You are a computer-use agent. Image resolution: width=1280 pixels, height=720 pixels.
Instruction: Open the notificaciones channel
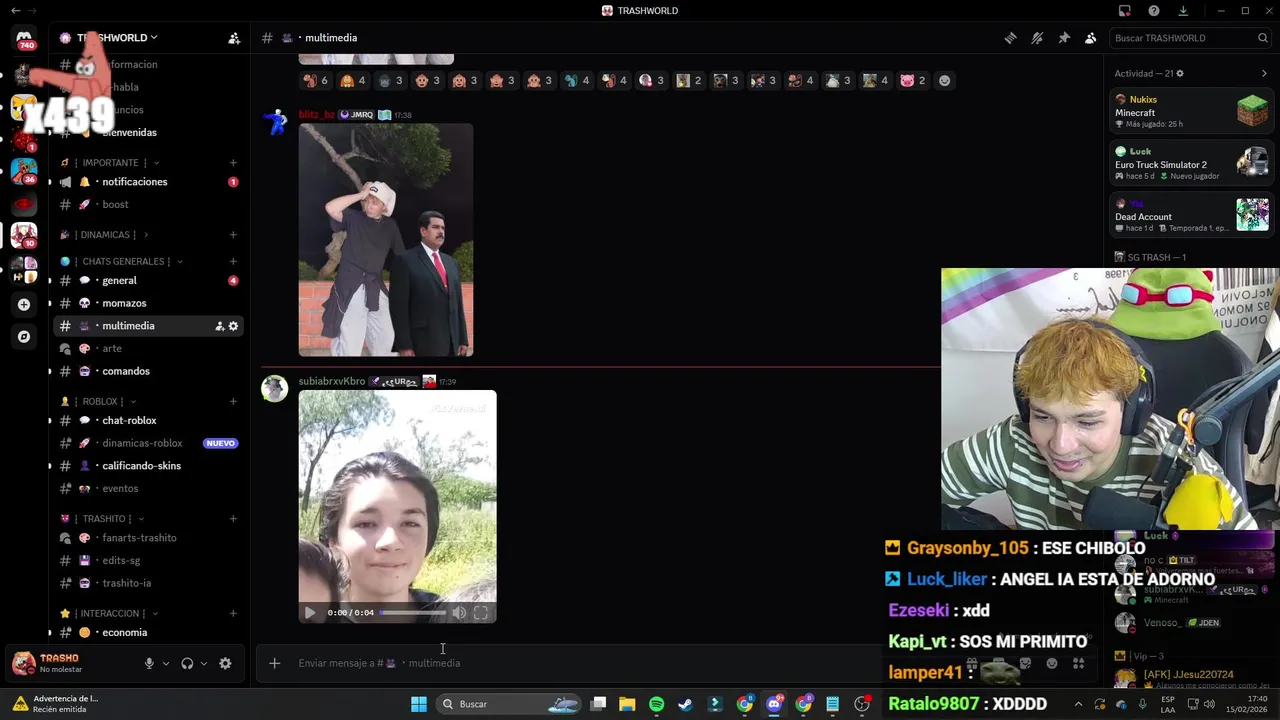click(148, 182)
